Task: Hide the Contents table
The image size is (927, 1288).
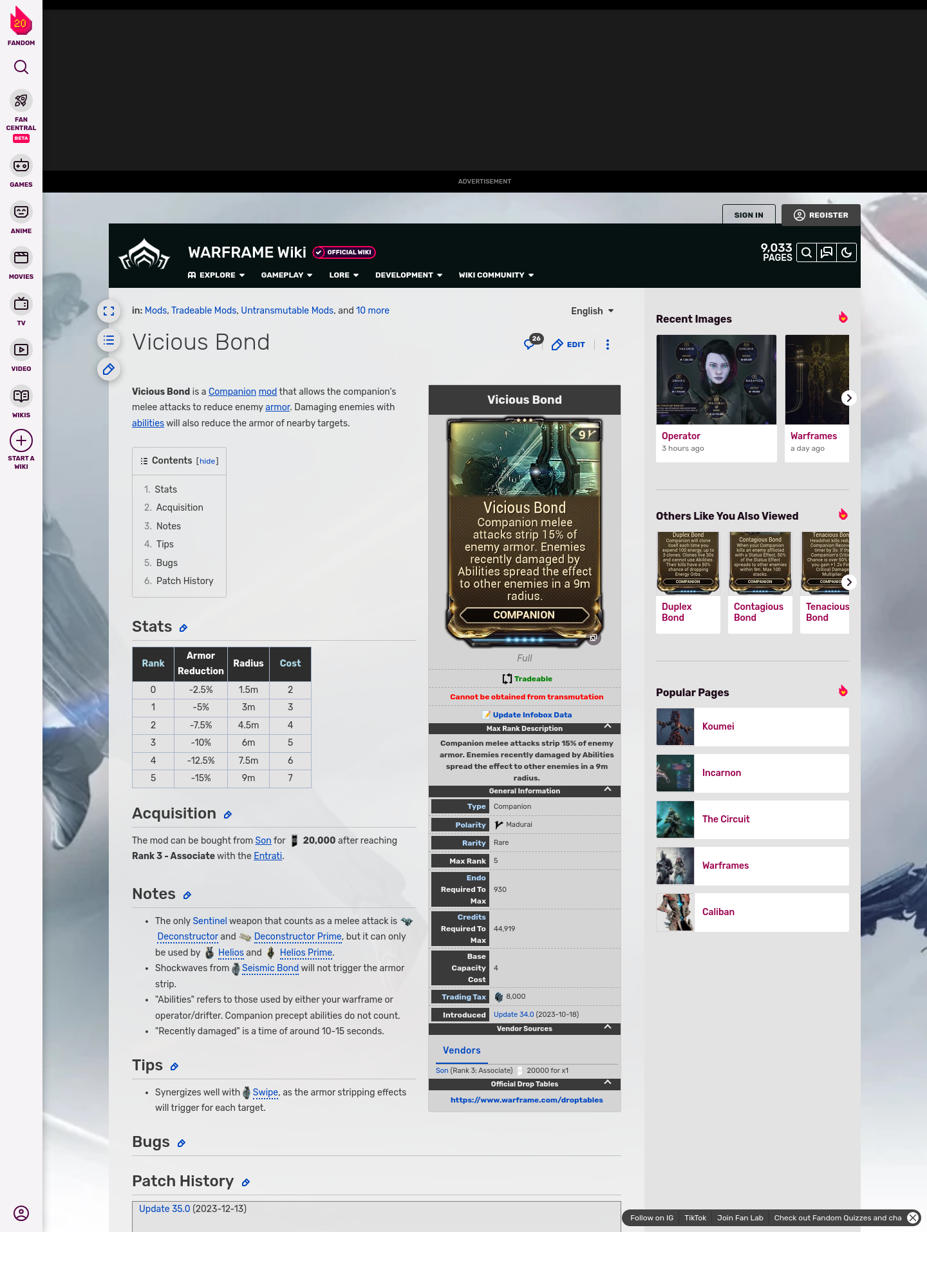Action: click(207, 461)
